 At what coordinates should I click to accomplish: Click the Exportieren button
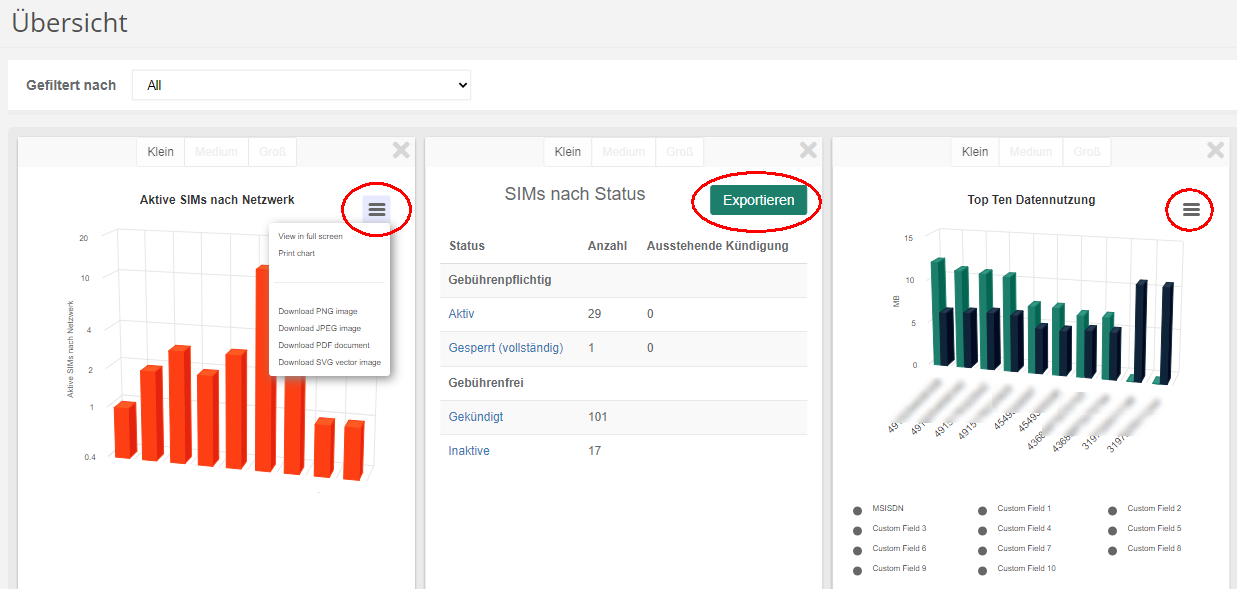click(x=756, y=200)
